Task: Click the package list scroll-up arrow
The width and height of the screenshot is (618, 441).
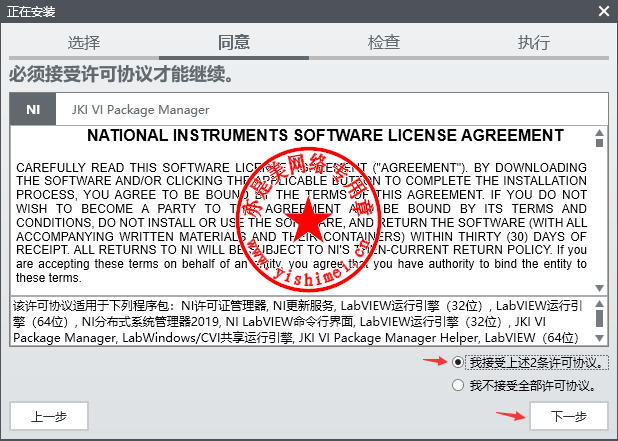Action: [x=599, y=303]
